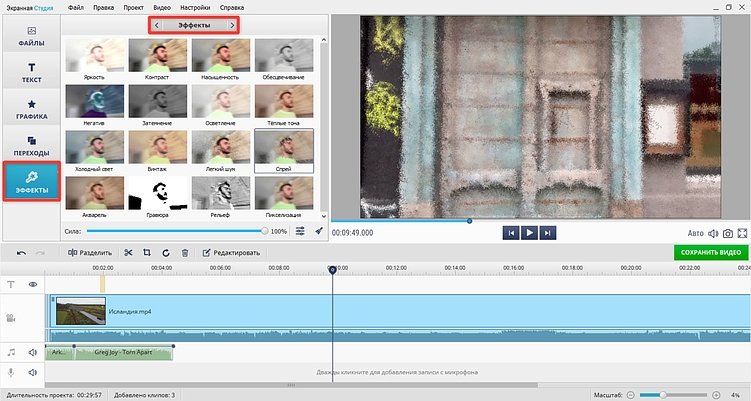The image size is (751, 401).
Task: Undo the last action
Action: point(21,253)
